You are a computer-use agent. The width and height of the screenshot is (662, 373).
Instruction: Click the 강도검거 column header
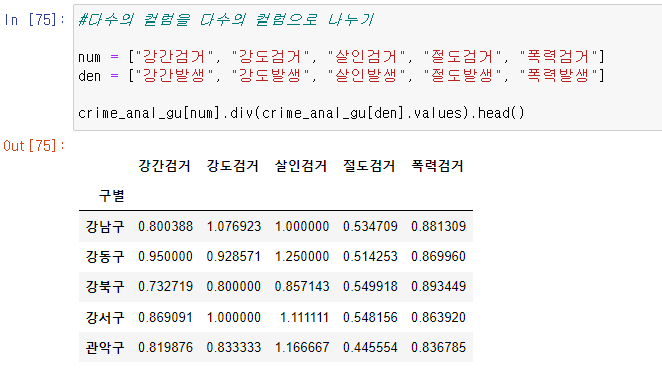point(233,166)
